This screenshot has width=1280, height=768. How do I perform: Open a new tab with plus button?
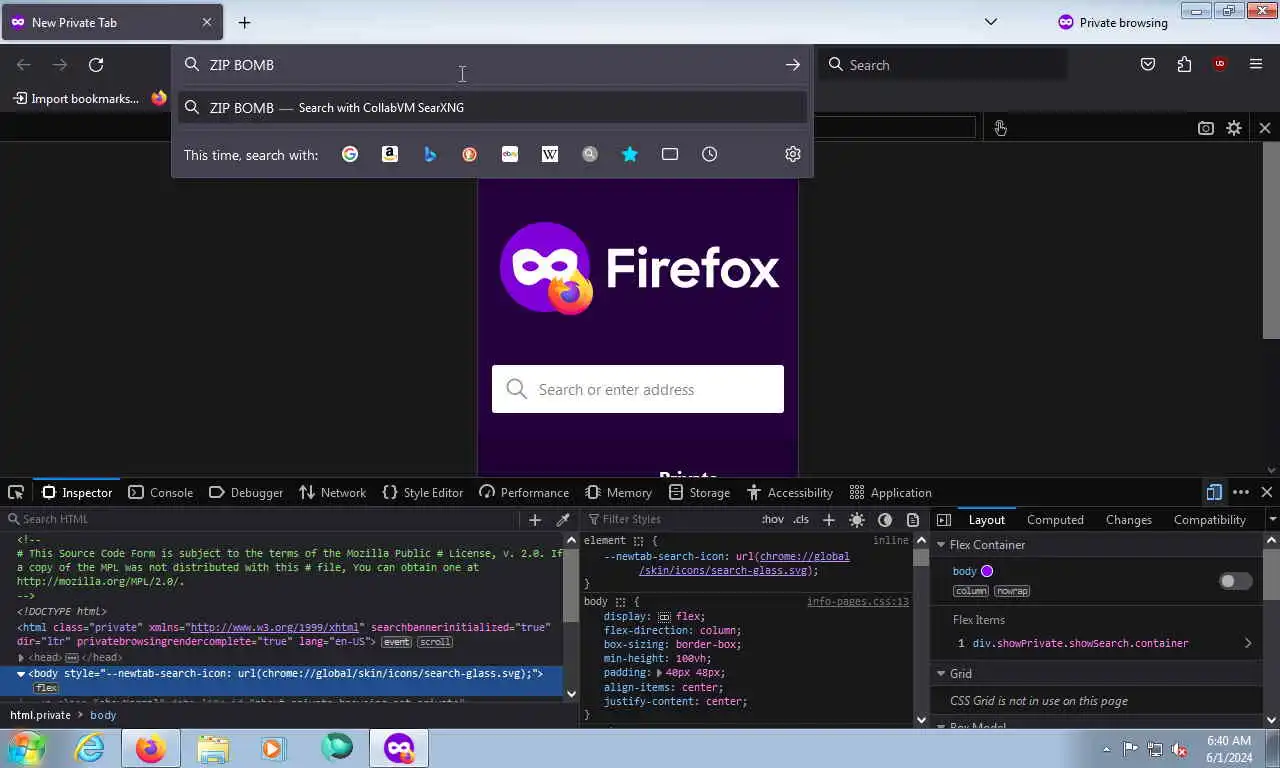(x=244, y=22)
